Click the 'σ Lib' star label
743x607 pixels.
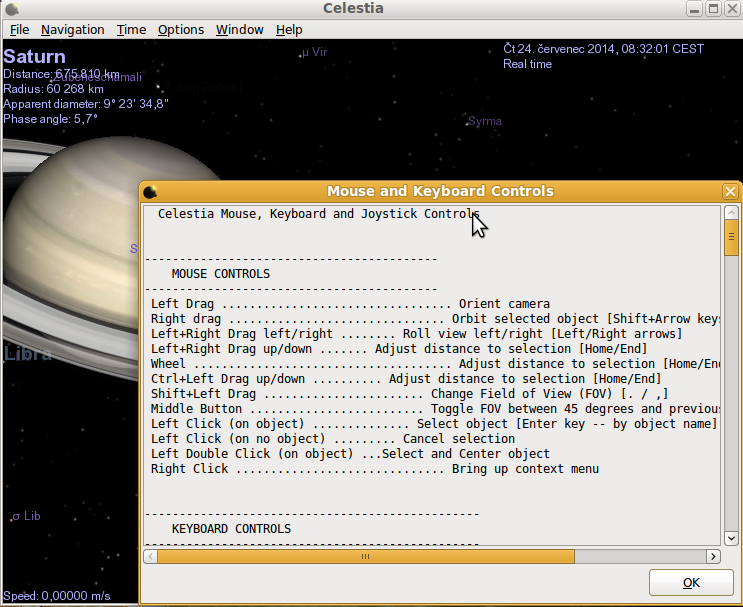click(x=27, y=516)
